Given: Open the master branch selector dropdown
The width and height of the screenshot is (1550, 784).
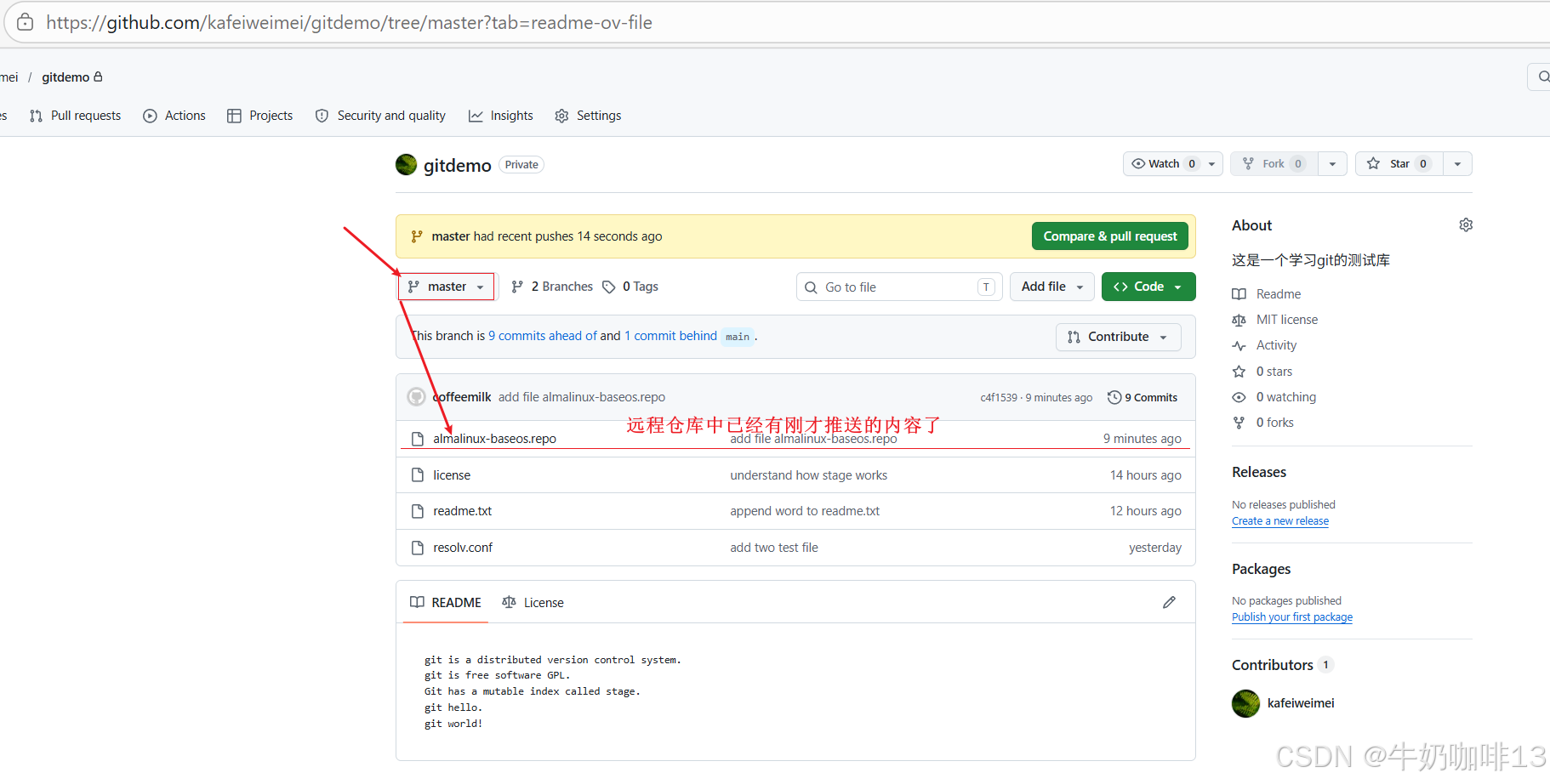Looking at the screenshot, I should click(x=446, y=287).
